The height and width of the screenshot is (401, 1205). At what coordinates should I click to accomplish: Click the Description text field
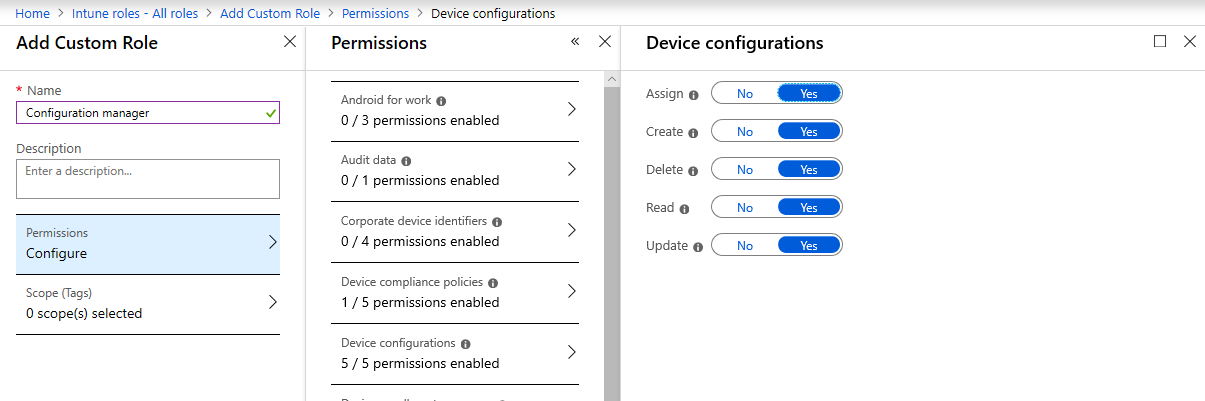(x=148, y=179)
